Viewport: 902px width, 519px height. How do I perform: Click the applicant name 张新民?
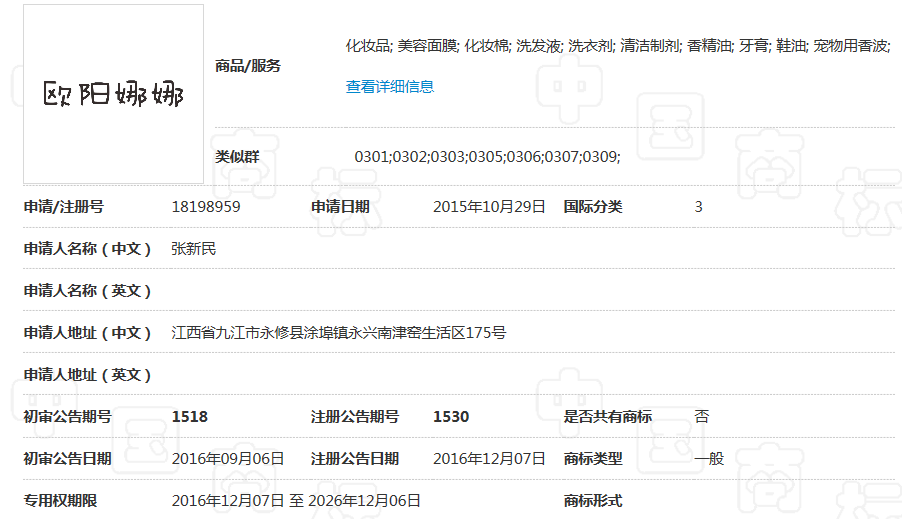point(194,249)
